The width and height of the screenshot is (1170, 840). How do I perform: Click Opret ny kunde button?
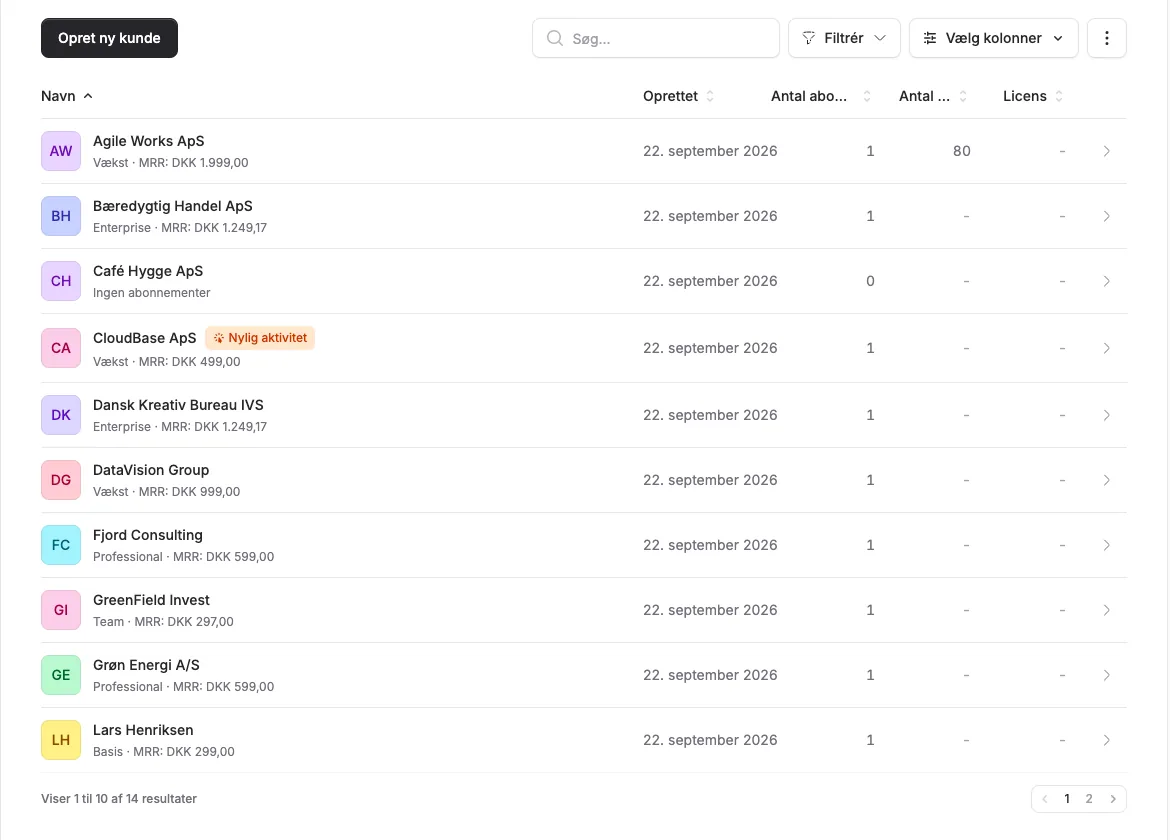coord(109,38)
